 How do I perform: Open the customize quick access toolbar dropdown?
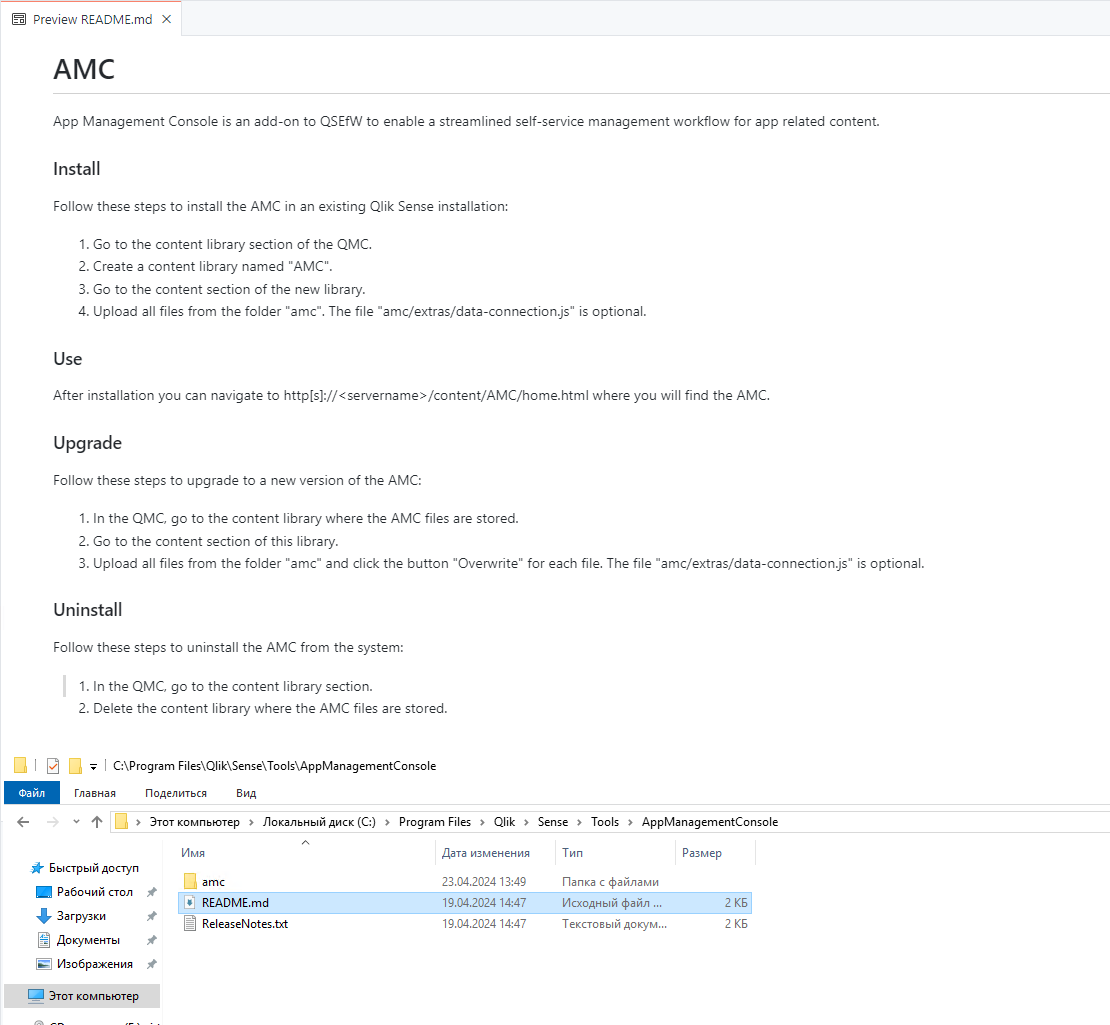[x=93, y=765]
